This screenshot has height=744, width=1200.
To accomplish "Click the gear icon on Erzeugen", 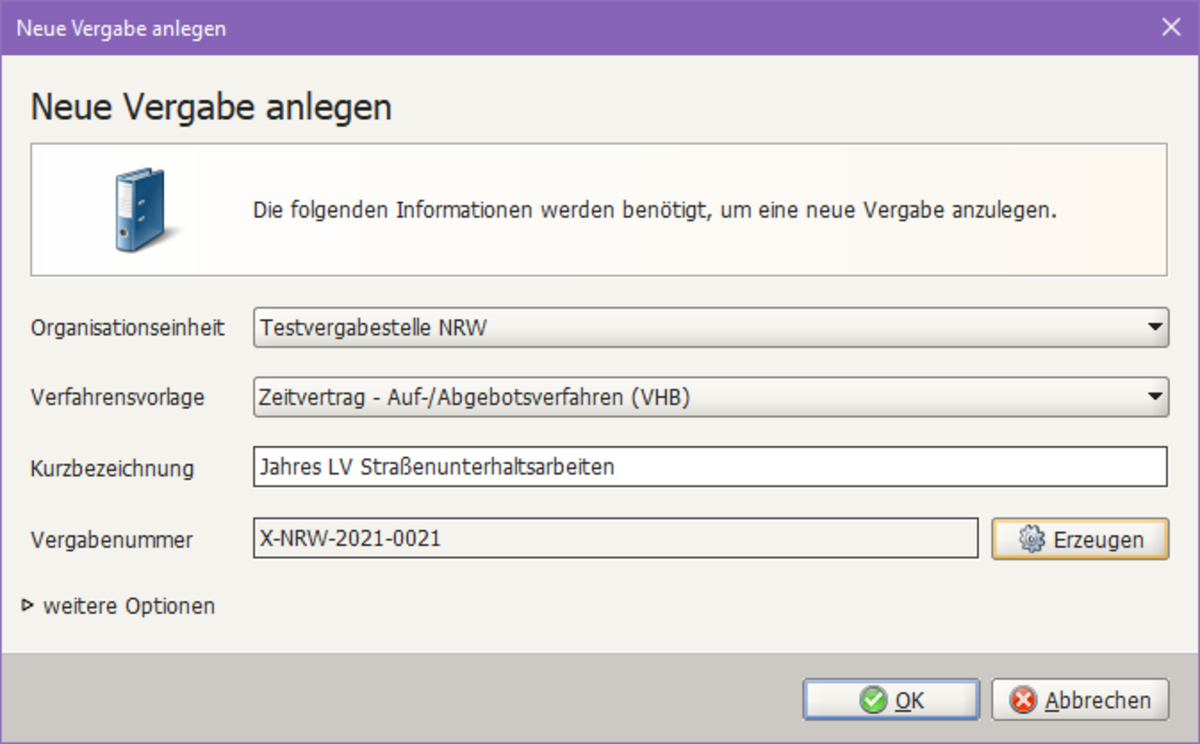I will click(1031, 539).
